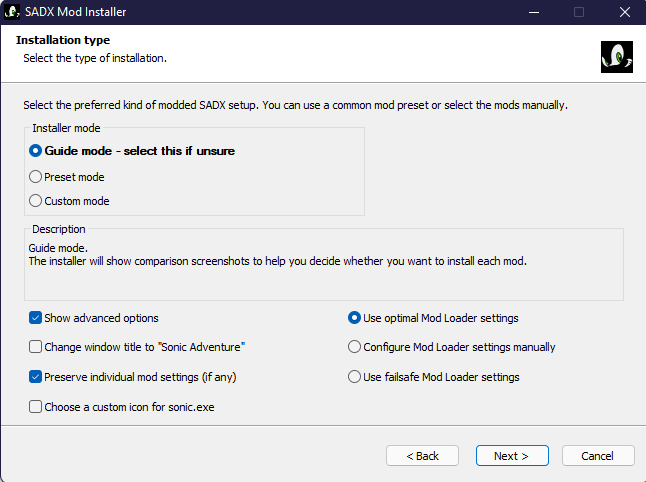646x482 pixels.
Task: Uncheck Show advanced options
Action: click(x=36, y=318)
